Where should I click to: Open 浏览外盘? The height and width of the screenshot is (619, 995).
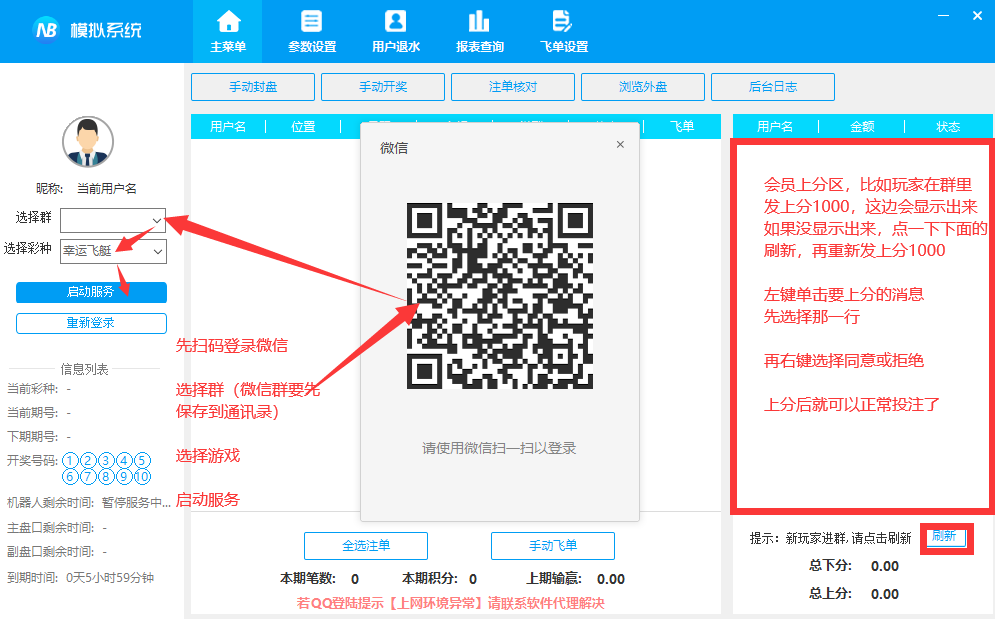(x=643, y=87)
